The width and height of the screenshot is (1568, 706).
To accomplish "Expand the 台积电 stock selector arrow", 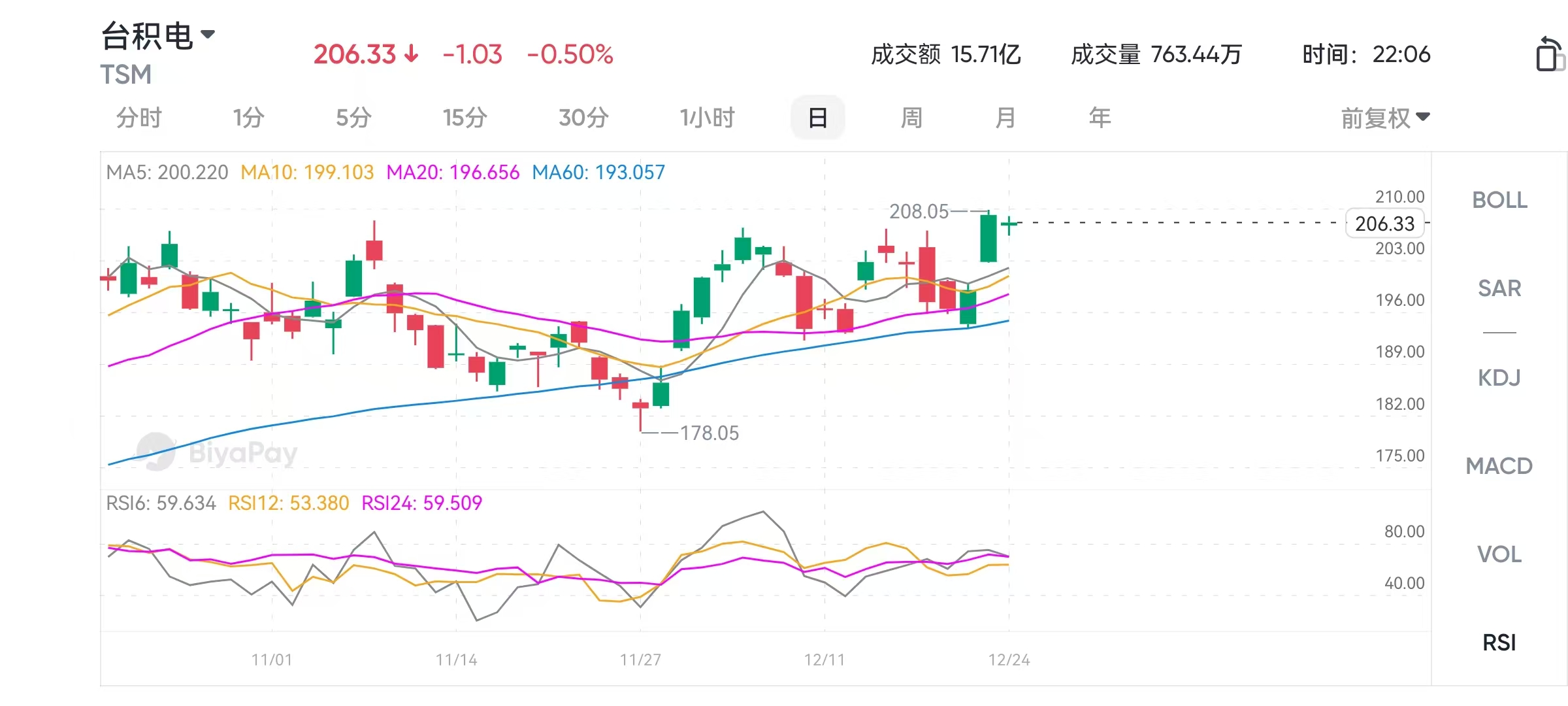I will click(208, 34).
